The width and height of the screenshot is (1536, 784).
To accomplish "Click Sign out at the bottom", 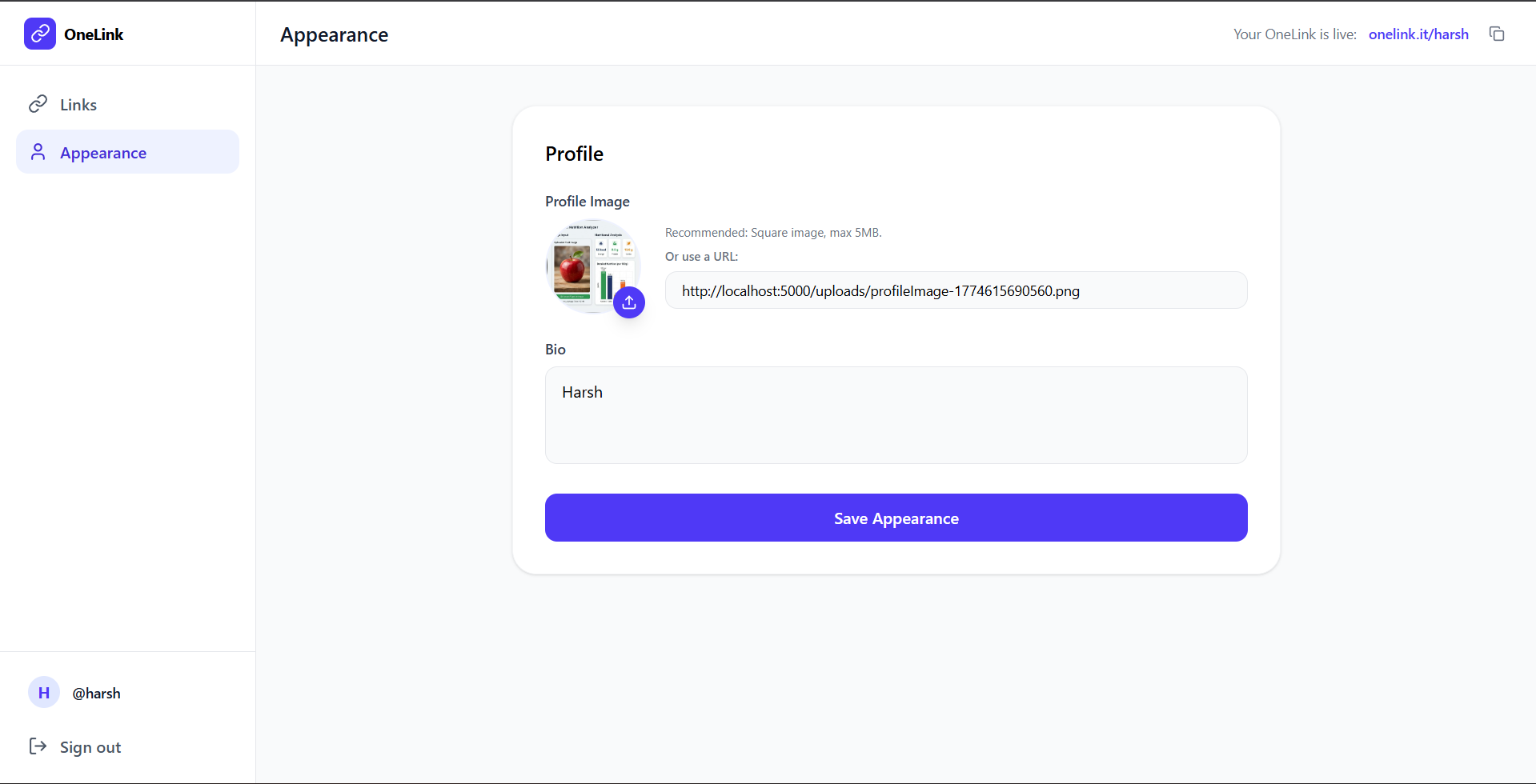I will point(90,746).
